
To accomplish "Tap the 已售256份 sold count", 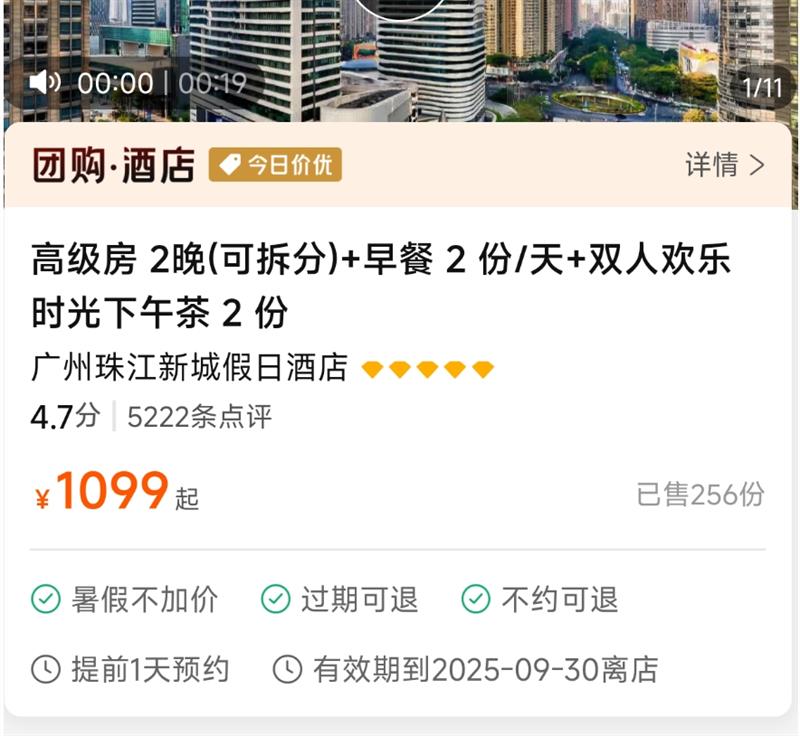I will [701, 494].
